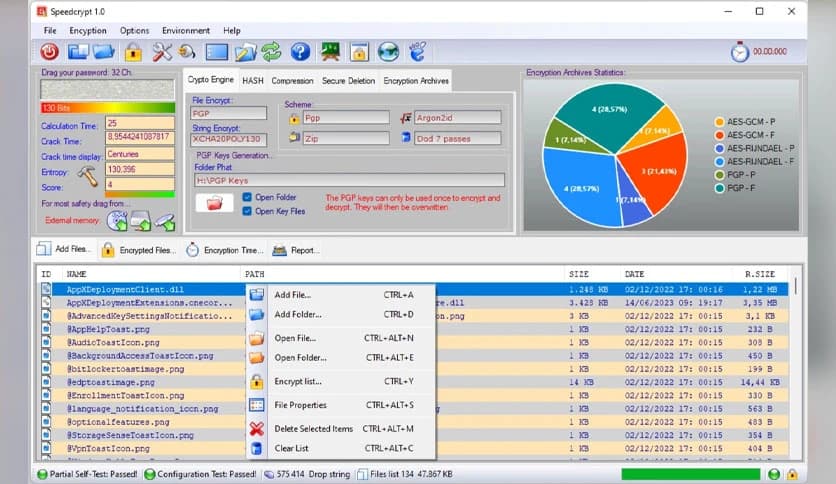Screen dimensions: 836x484
Task: Click the Add Files... button
Action: (63, 249)
